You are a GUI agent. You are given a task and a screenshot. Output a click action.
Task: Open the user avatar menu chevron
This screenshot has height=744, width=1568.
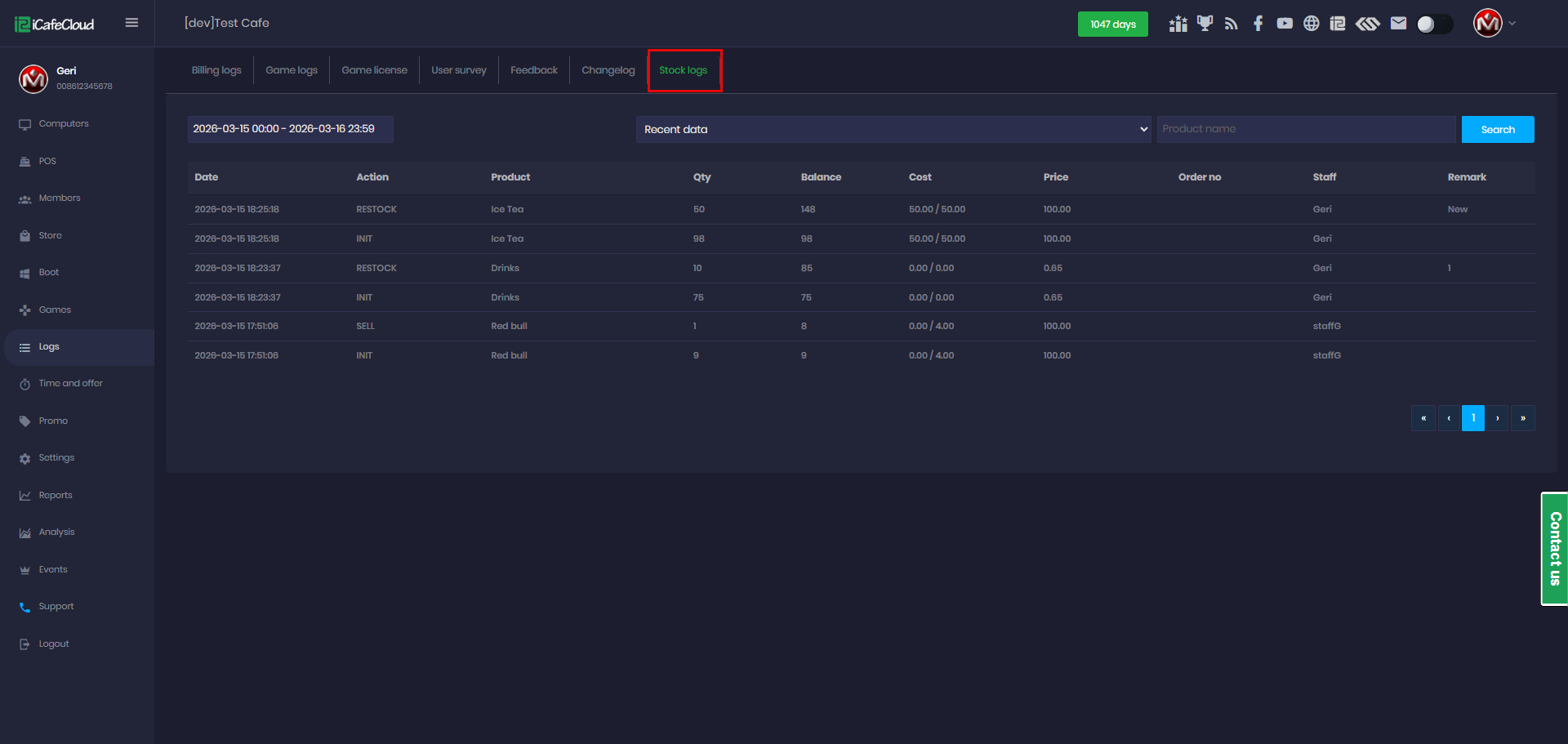click(x=1512, y=24)
